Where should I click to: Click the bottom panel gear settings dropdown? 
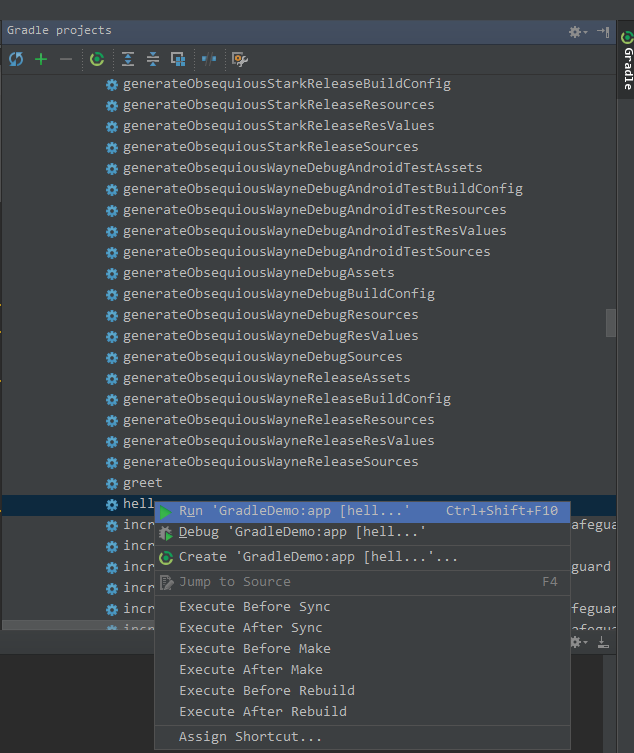(578, 642)
